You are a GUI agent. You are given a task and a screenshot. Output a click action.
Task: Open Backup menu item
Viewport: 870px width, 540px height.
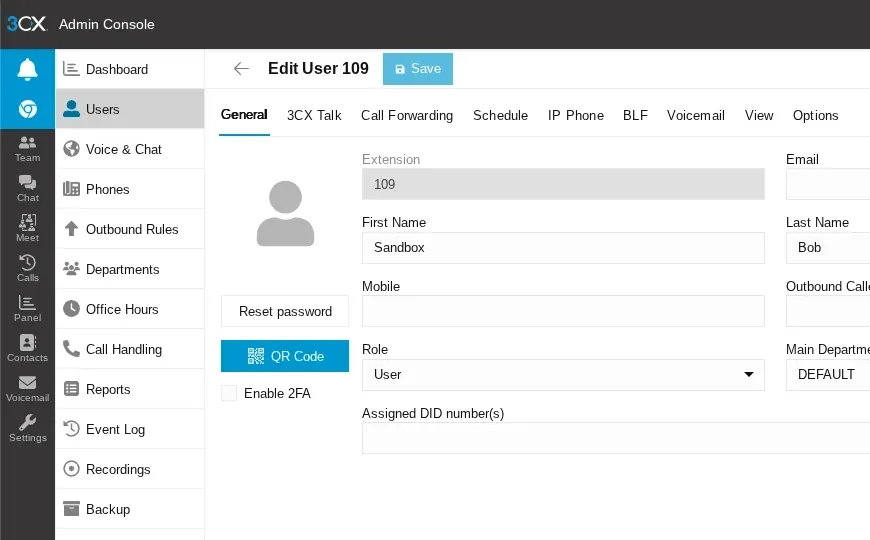[x=130, y=509]
